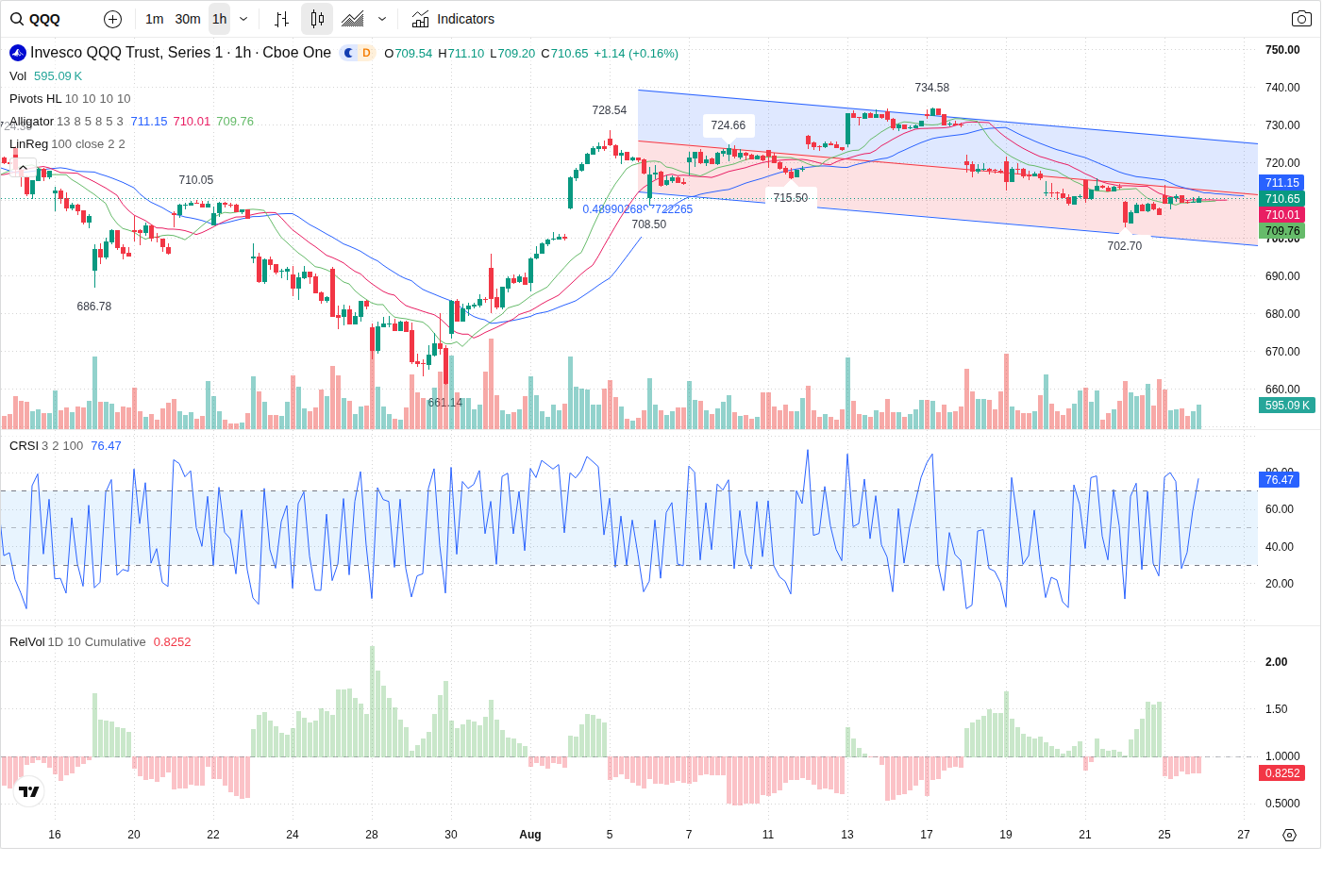
Task: Click the 686.78 pivot low label
Action: [93, 307]
